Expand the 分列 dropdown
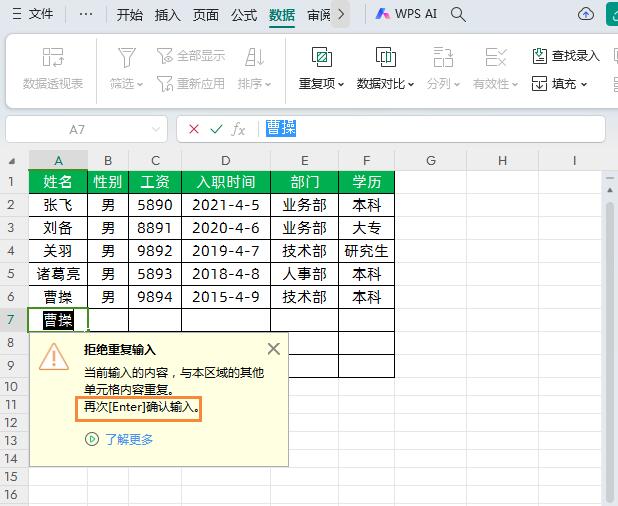Image resolution: width=618 pixels, height=506 pixels. 456,84
